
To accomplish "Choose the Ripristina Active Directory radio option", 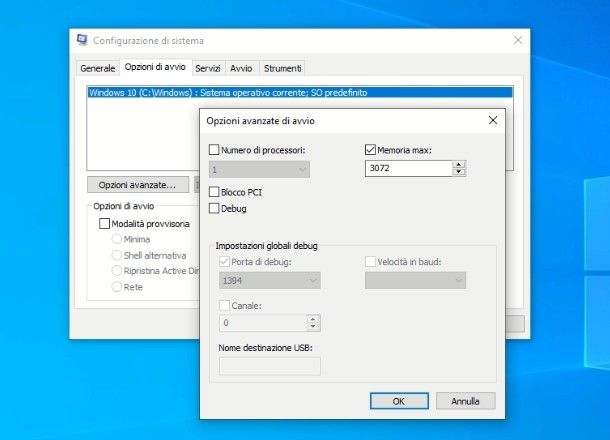I will 116,271.
